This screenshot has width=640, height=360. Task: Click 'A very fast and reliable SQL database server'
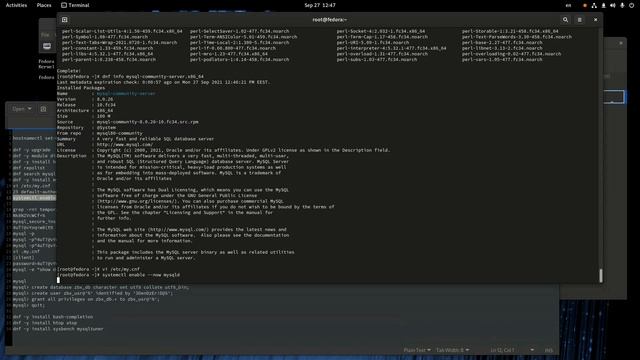pos(155,139)
